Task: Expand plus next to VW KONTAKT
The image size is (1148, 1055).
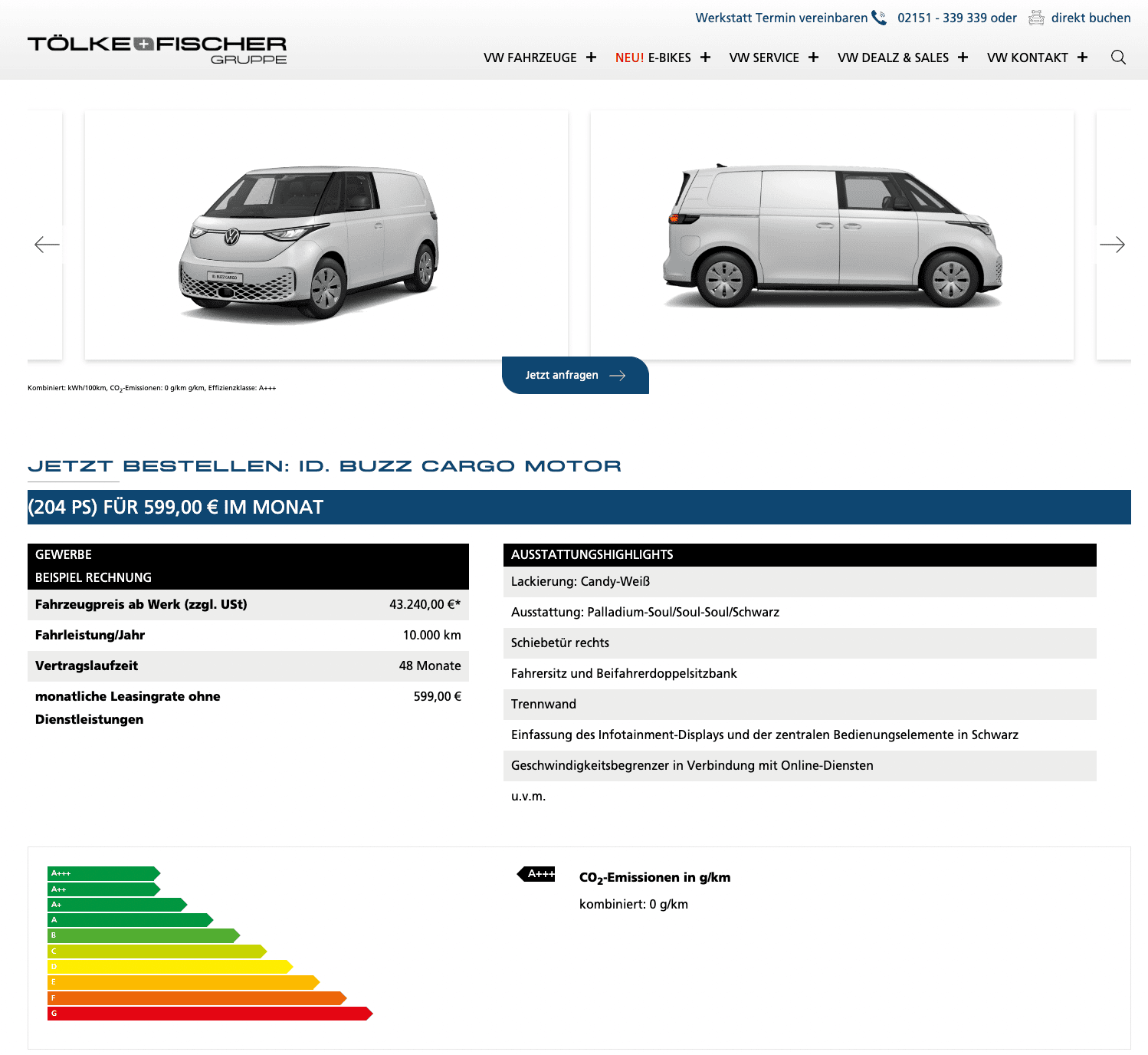Action: 1082,58
